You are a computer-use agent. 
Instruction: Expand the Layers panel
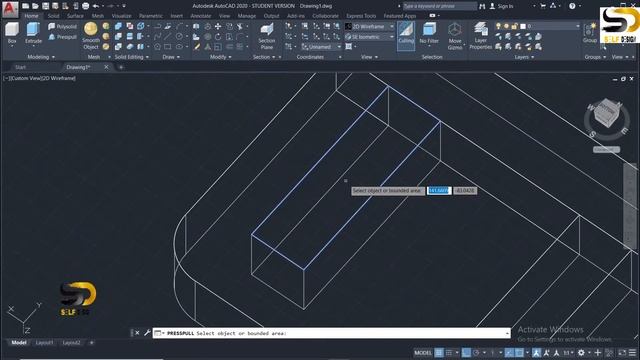coord(524,57)
